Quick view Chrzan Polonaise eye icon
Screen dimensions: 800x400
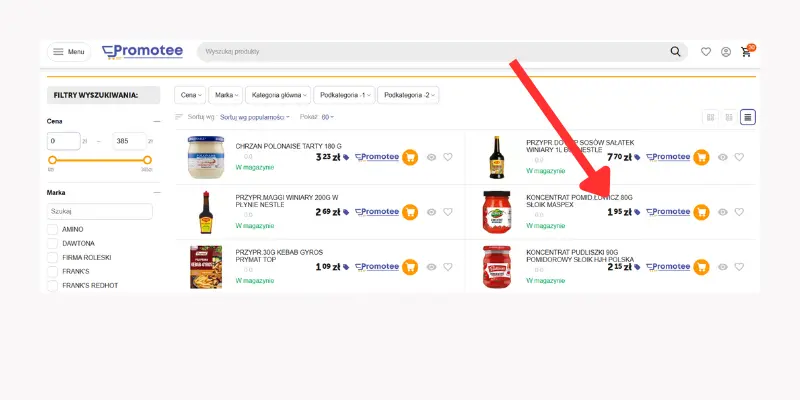(x=432, y=157)
